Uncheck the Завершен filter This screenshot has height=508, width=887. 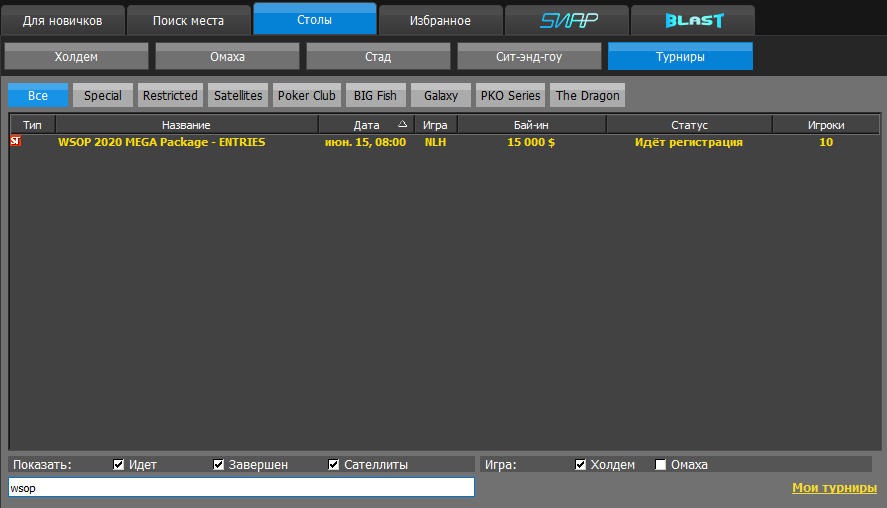coord(219,465)
